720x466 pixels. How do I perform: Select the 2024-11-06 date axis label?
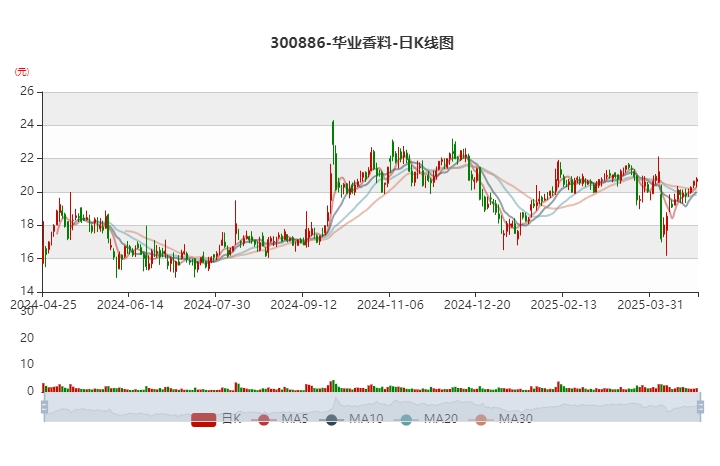[x=390, y=305]
